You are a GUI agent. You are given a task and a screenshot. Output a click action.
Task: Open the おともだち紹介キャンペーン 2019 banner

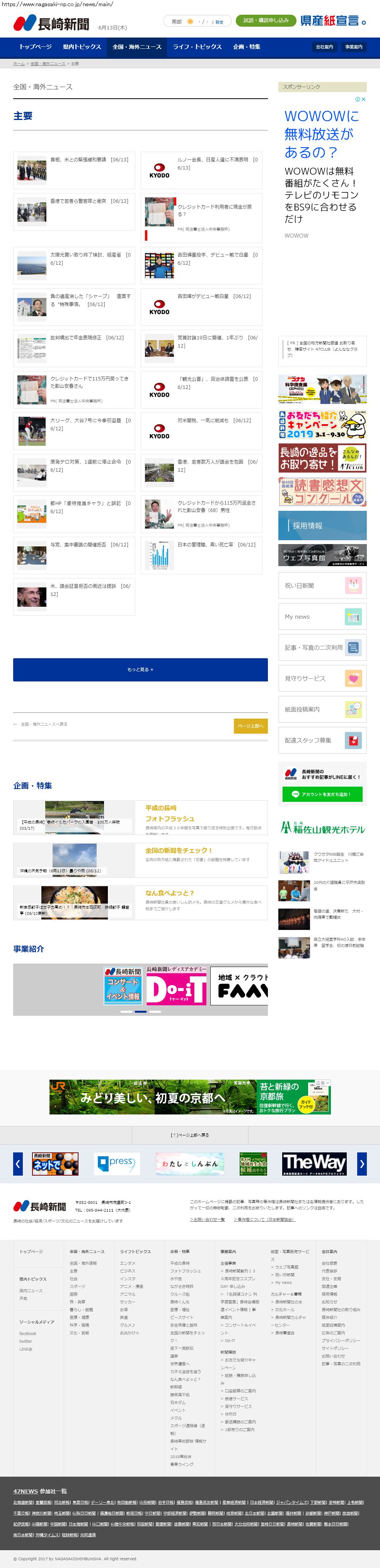click(322, 424)
